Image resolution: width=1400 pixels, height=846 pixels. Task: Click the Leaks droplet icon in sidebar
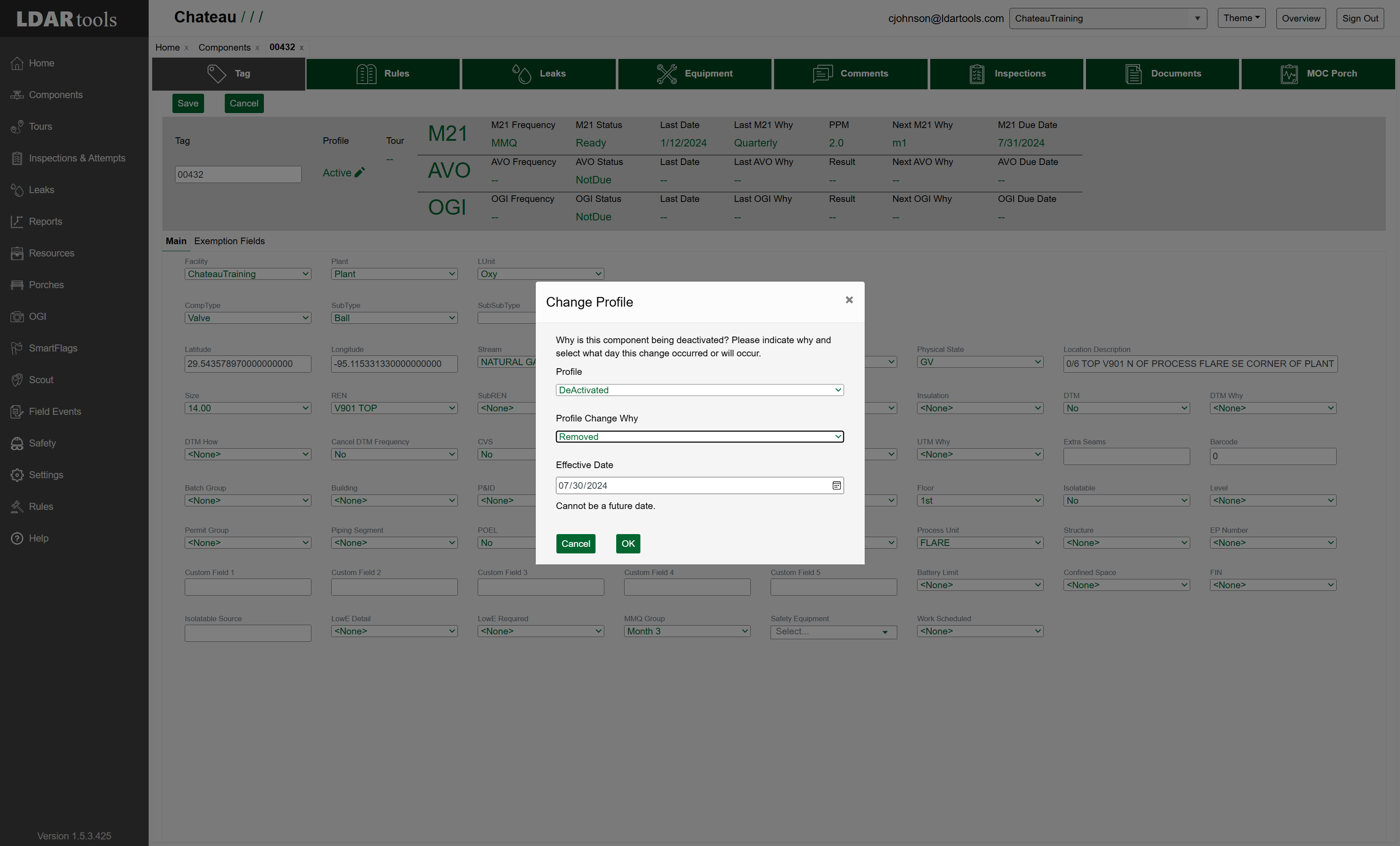click(17, 190)
